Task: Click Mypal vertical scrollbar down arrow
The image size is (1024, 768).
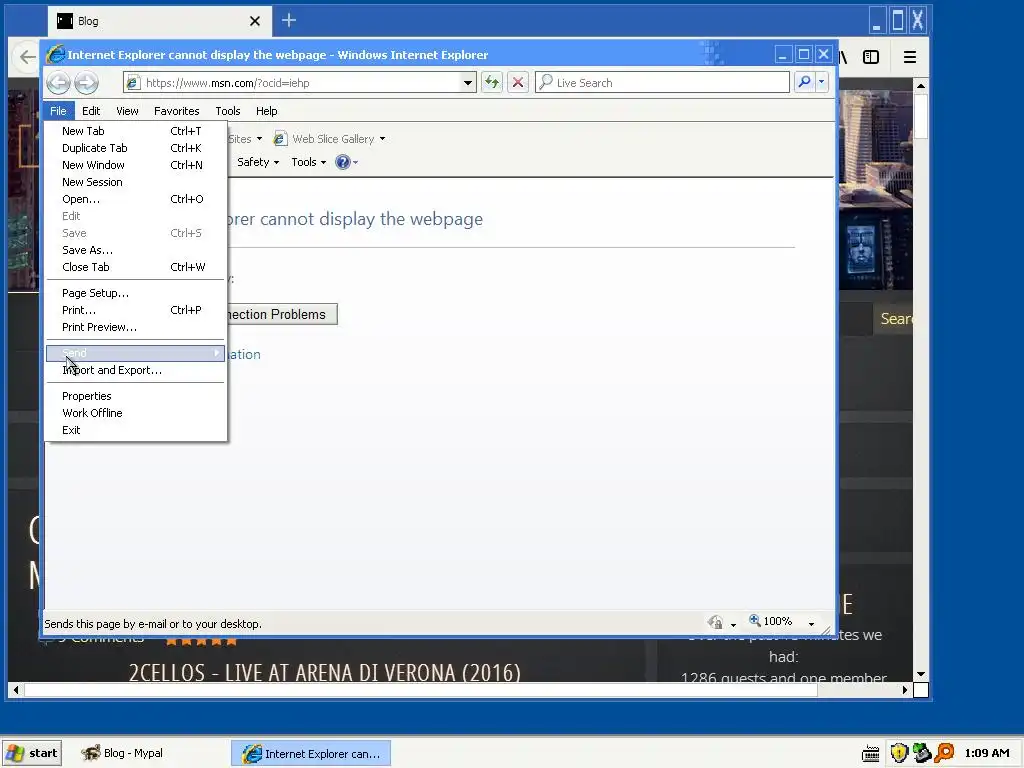Action: click(x=921, y=674)
